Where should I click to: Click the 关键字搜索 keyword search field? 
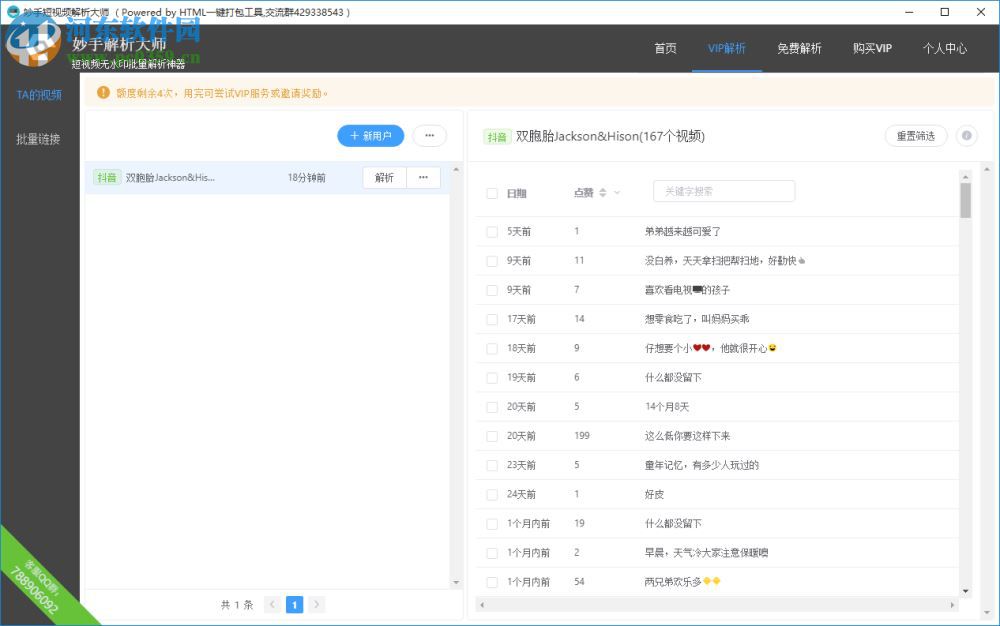[723, 190]
